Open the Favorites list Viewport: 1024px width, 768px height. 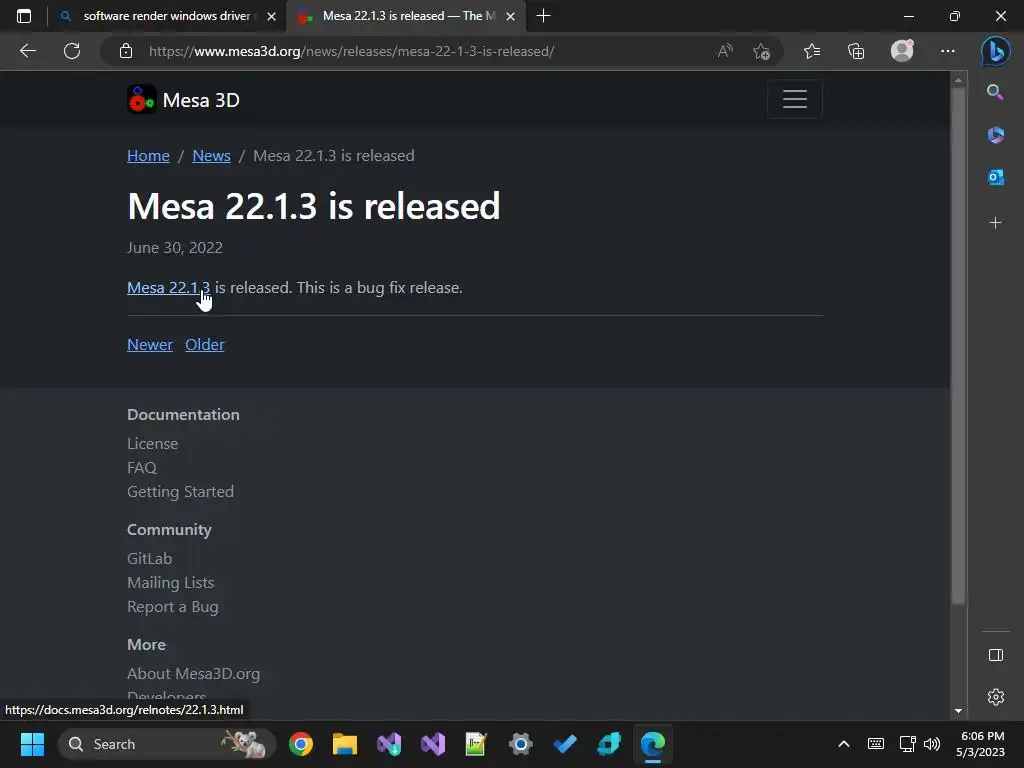point(812,51)
